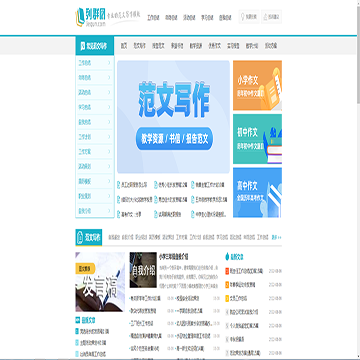This screenshot has width=360, height=360.
Task: Click the 教学资源 / 书信 / 报告范文 pill button
Action: pos(174,138)
